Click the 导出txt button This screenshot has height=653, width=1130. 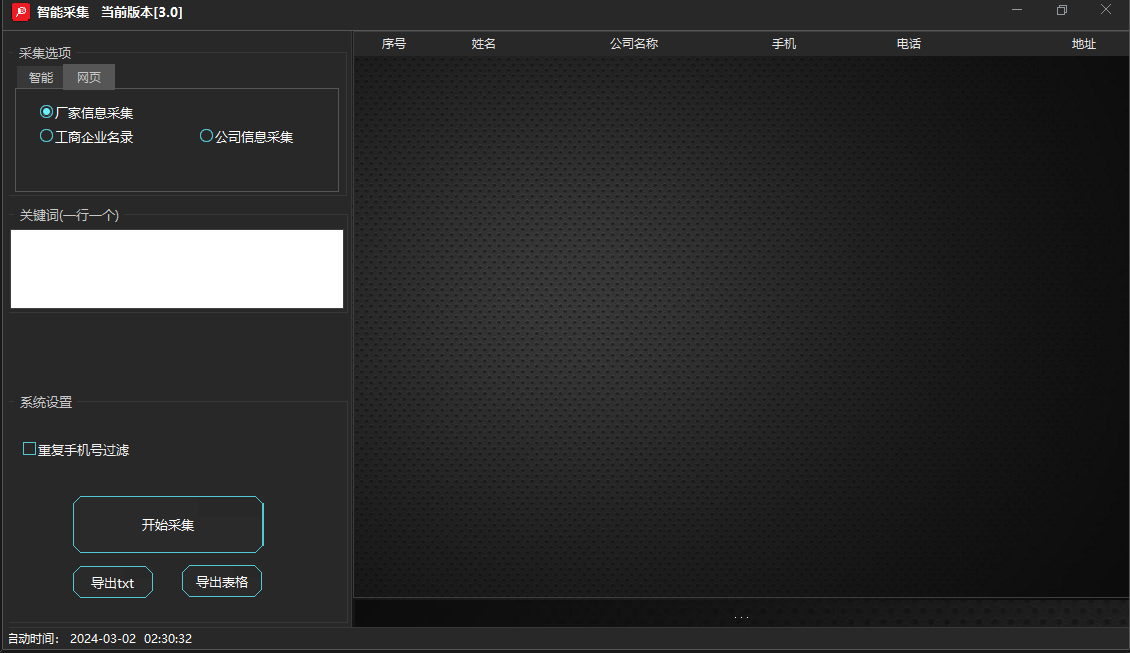113,582
